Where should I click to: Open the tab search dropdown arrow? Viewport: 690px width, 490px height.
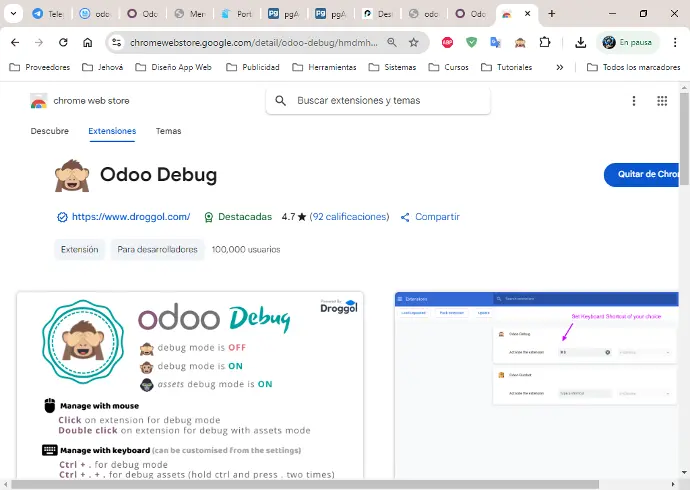tap(14, 14)
